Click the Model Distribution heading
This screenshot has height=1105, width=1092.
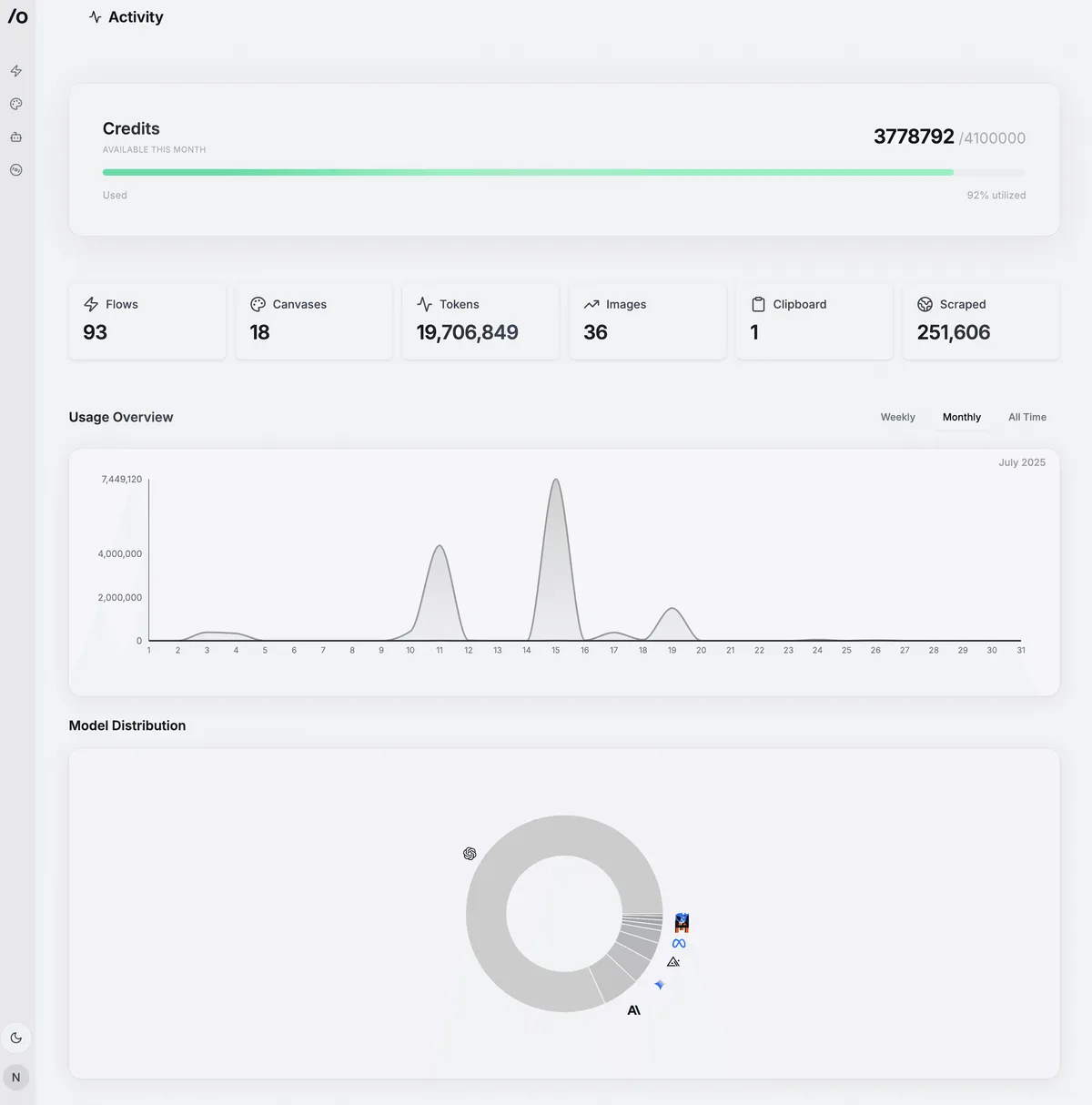127,725
